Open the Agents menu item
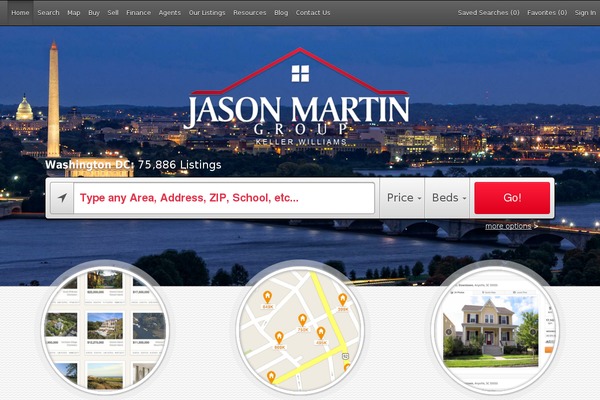This screenshot has width=600, height=400. (170, 13)
